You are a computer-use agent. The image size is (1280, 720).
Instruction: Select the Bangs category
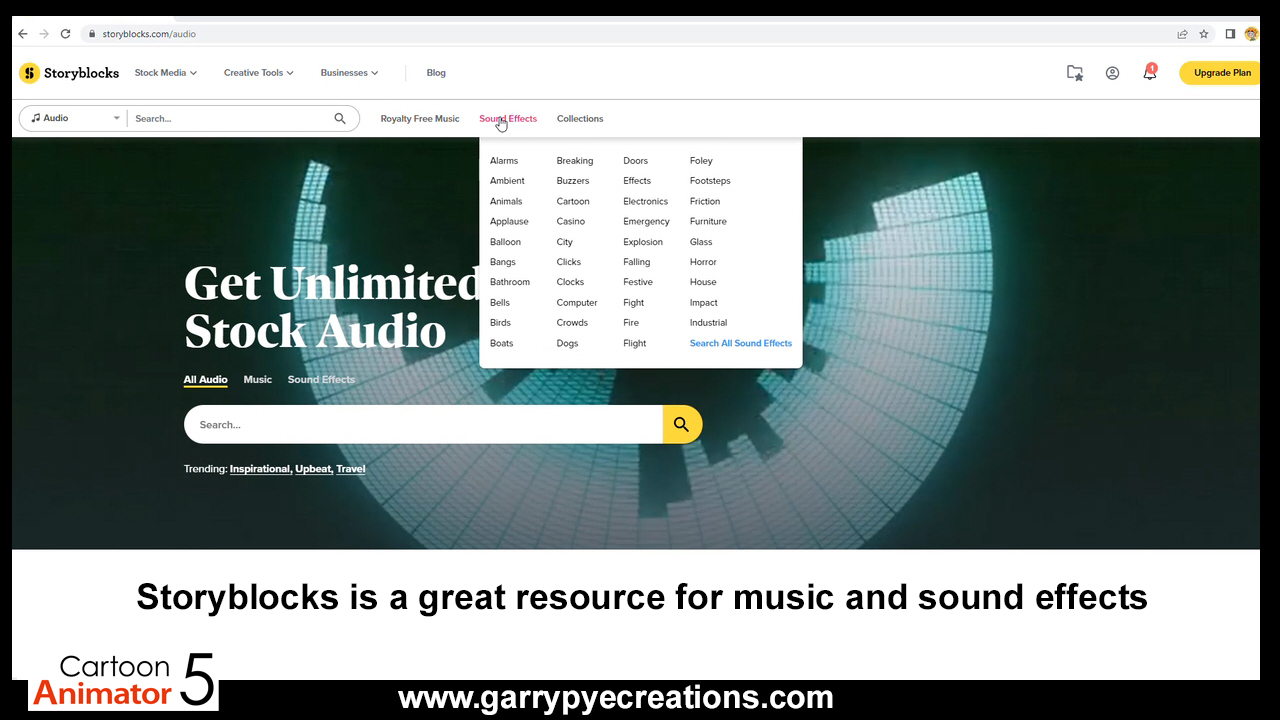click(x=503, y=262)
